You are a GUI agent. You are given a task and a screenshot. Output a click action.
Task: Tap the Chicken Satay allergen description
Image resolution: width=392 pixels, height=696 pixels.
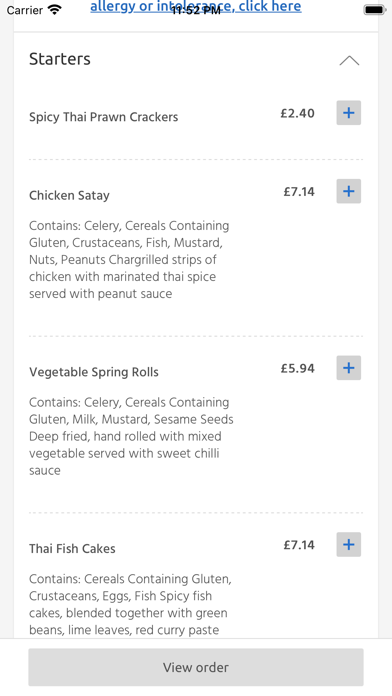coord(129,260)
